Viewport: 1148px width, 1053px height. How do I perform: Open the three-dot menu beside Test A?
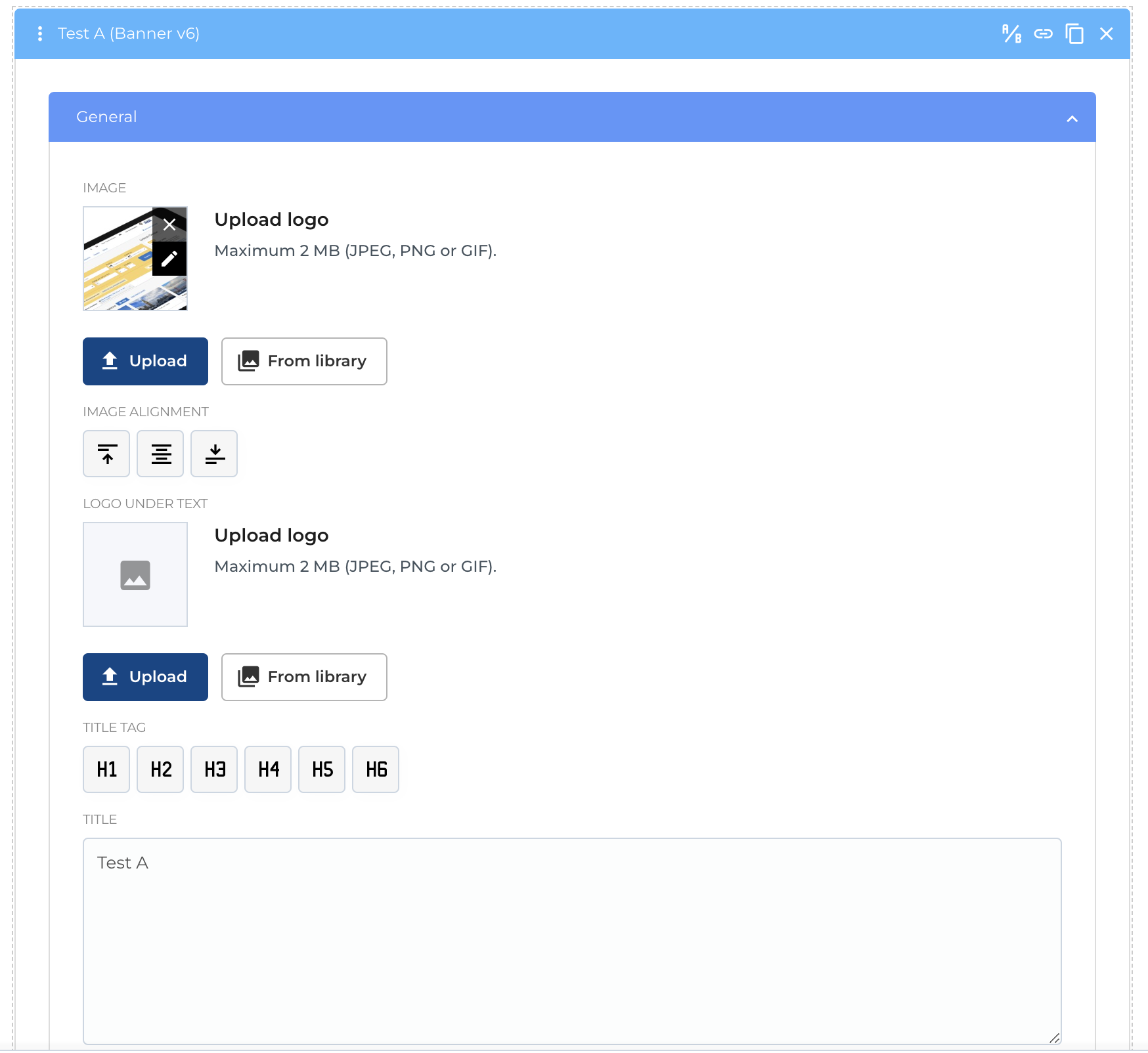click(40, 33)
